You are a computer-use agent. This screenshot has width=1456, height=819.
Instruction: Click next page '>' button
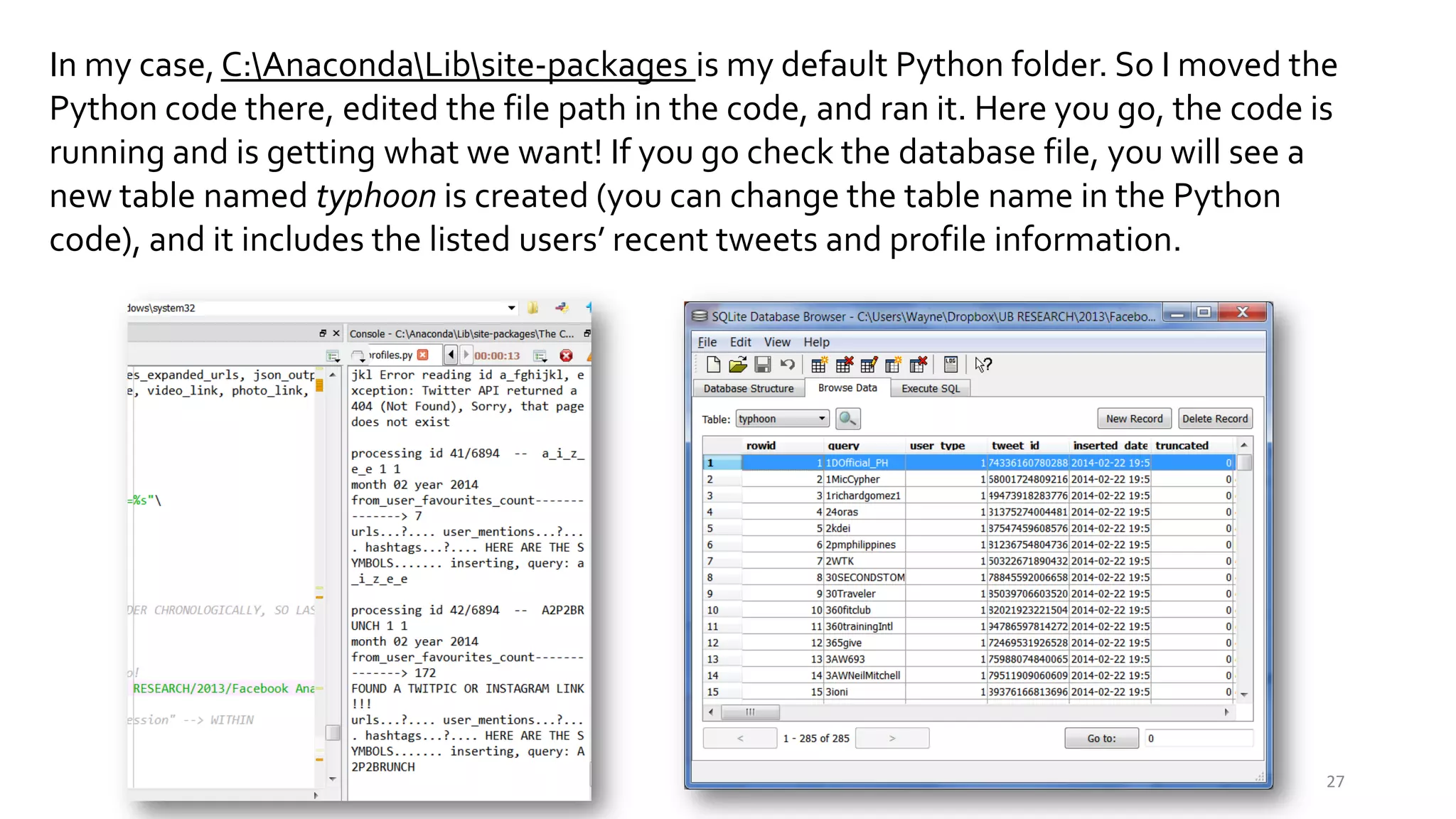coord(892,739)
